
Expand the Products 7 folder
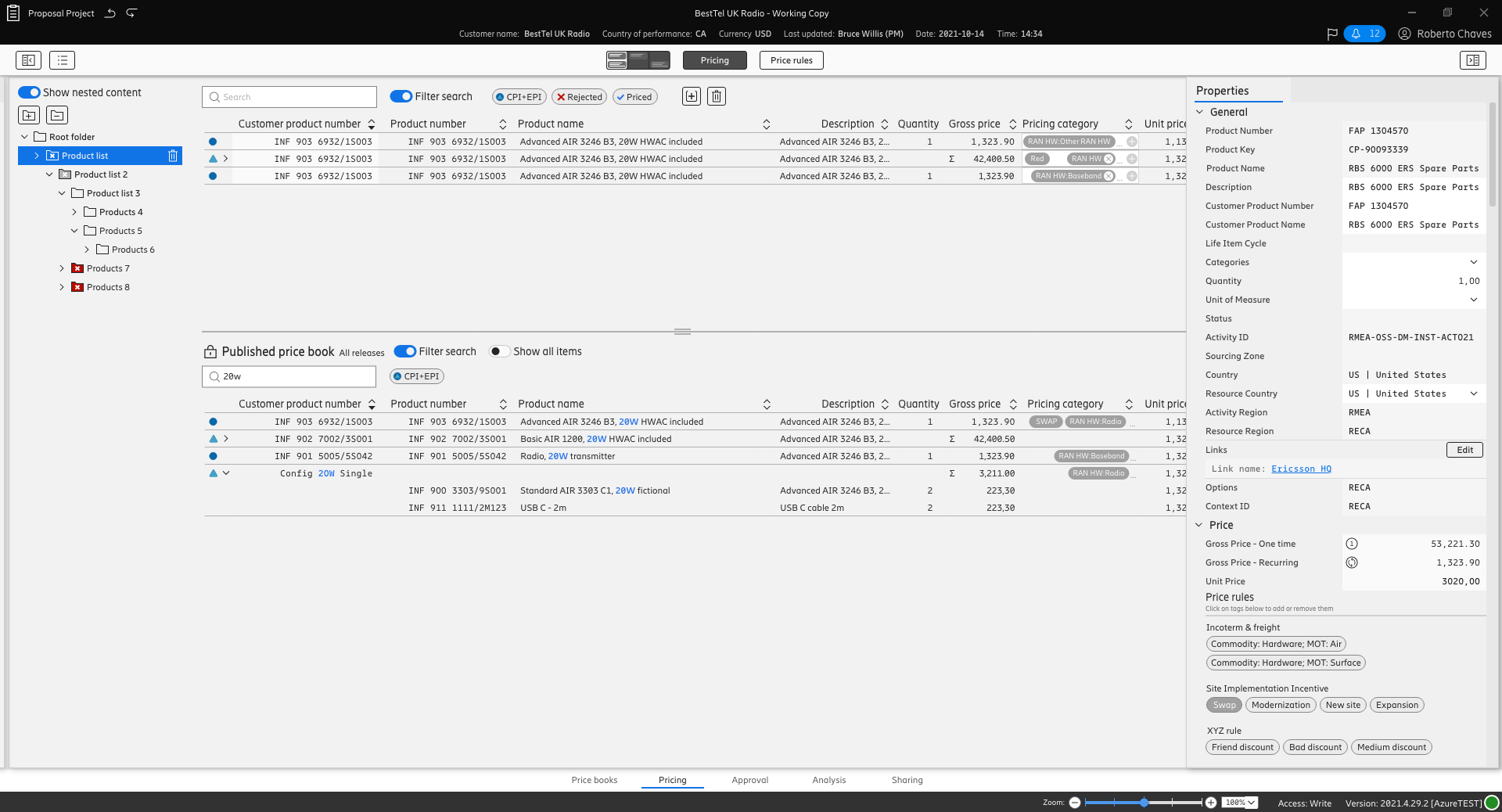tap(62, 268)
